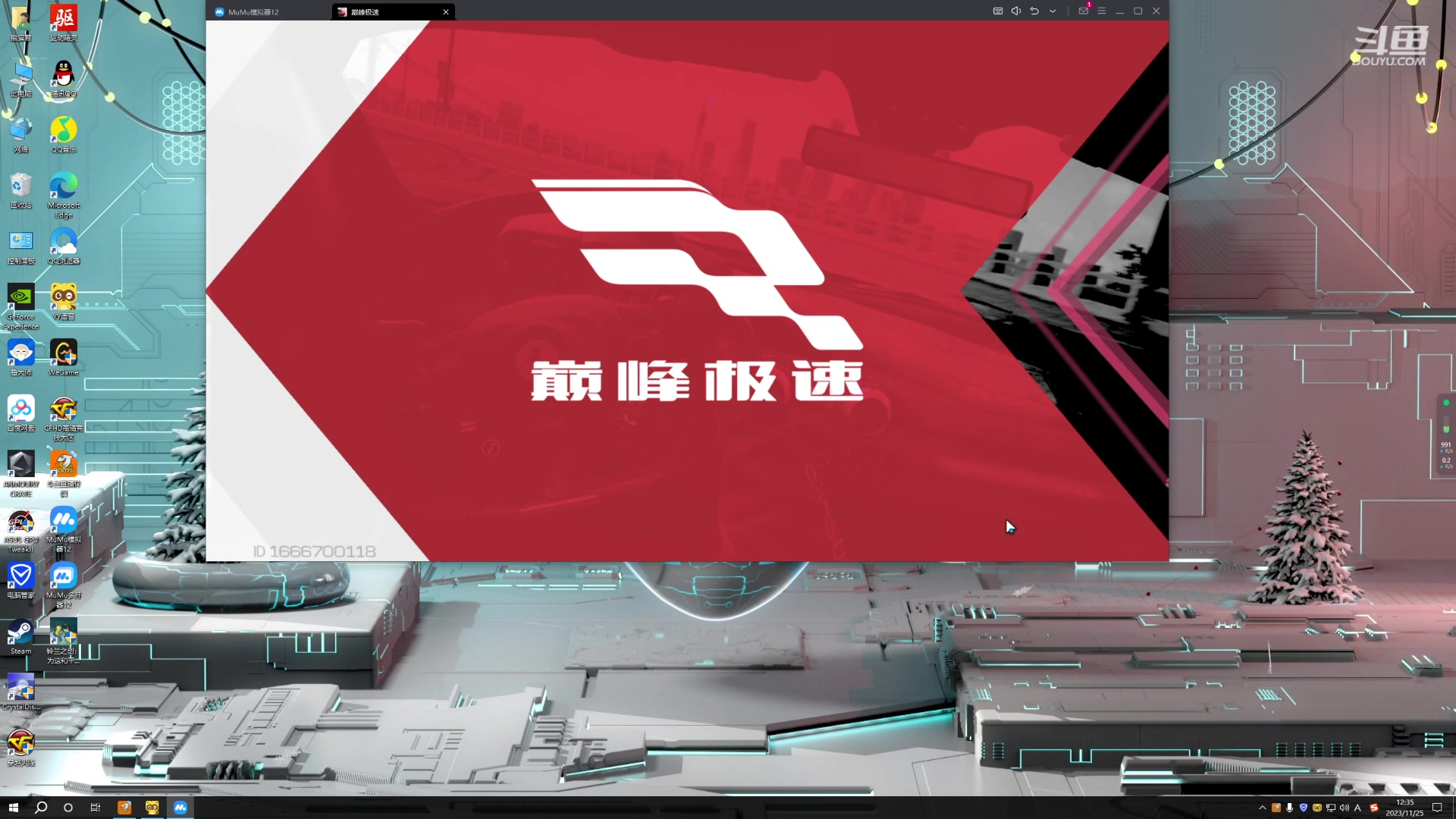Open Sogou input method tray icon
Screen dimensions: 1456x819
pyautogui.click(x=1374, y=808)
